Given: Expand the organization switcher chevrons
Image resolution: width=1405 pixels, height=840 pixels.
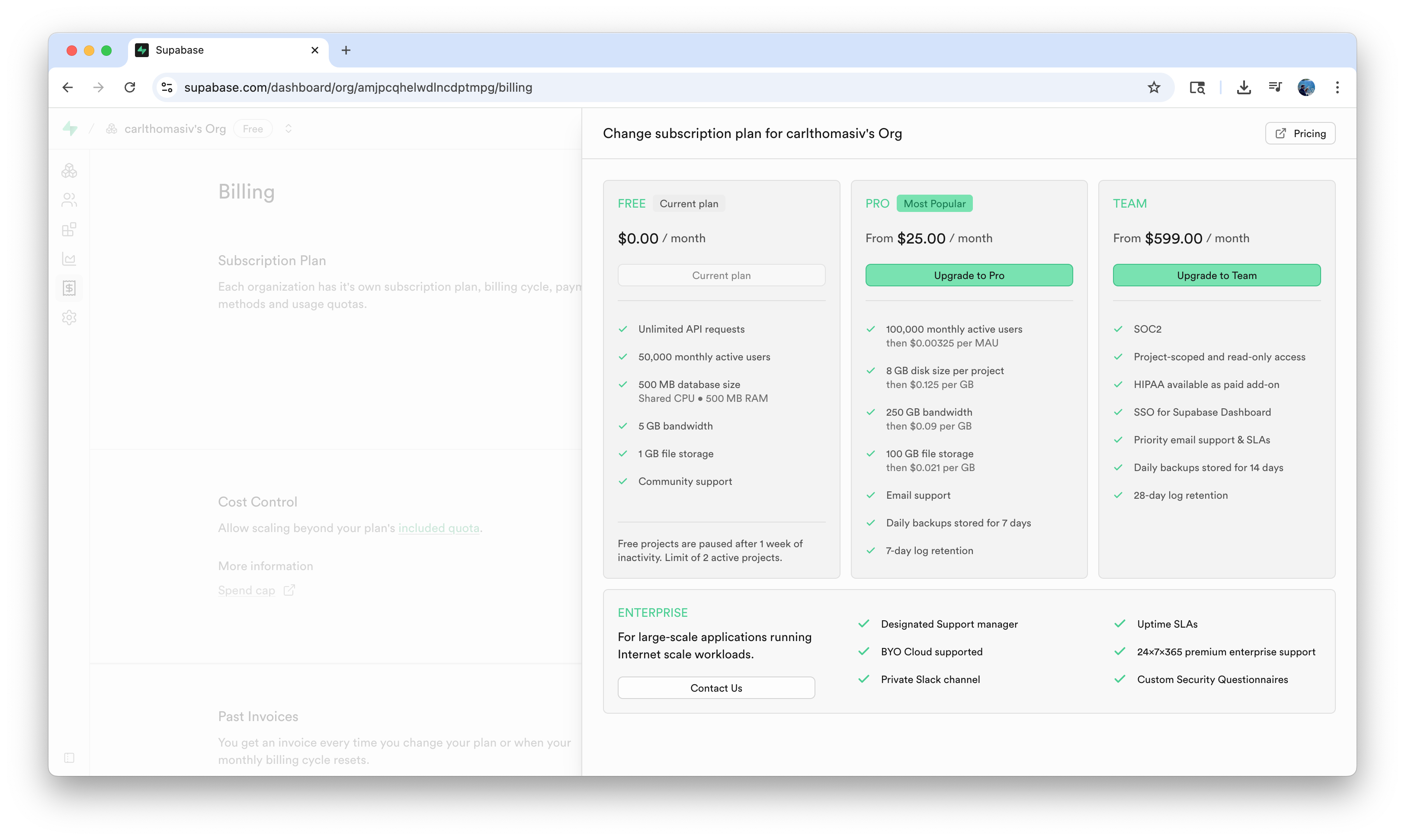Looking at the screenshot, I should point(288,128).
